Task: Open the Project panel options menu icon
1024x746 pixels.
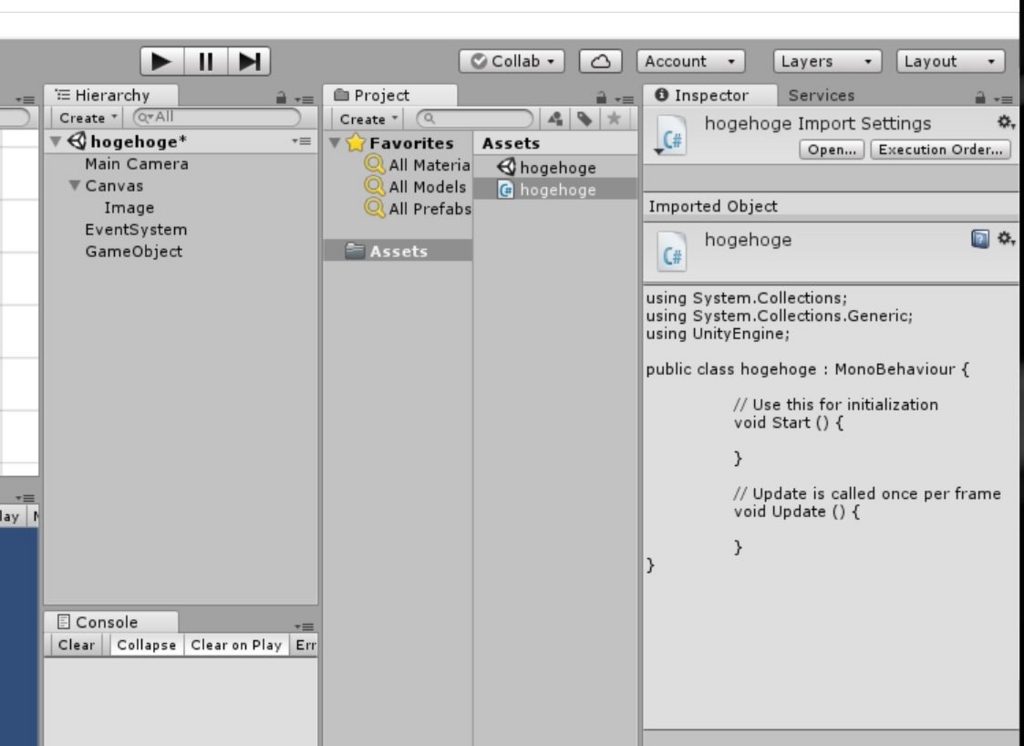Action: [x=624, y=99]
